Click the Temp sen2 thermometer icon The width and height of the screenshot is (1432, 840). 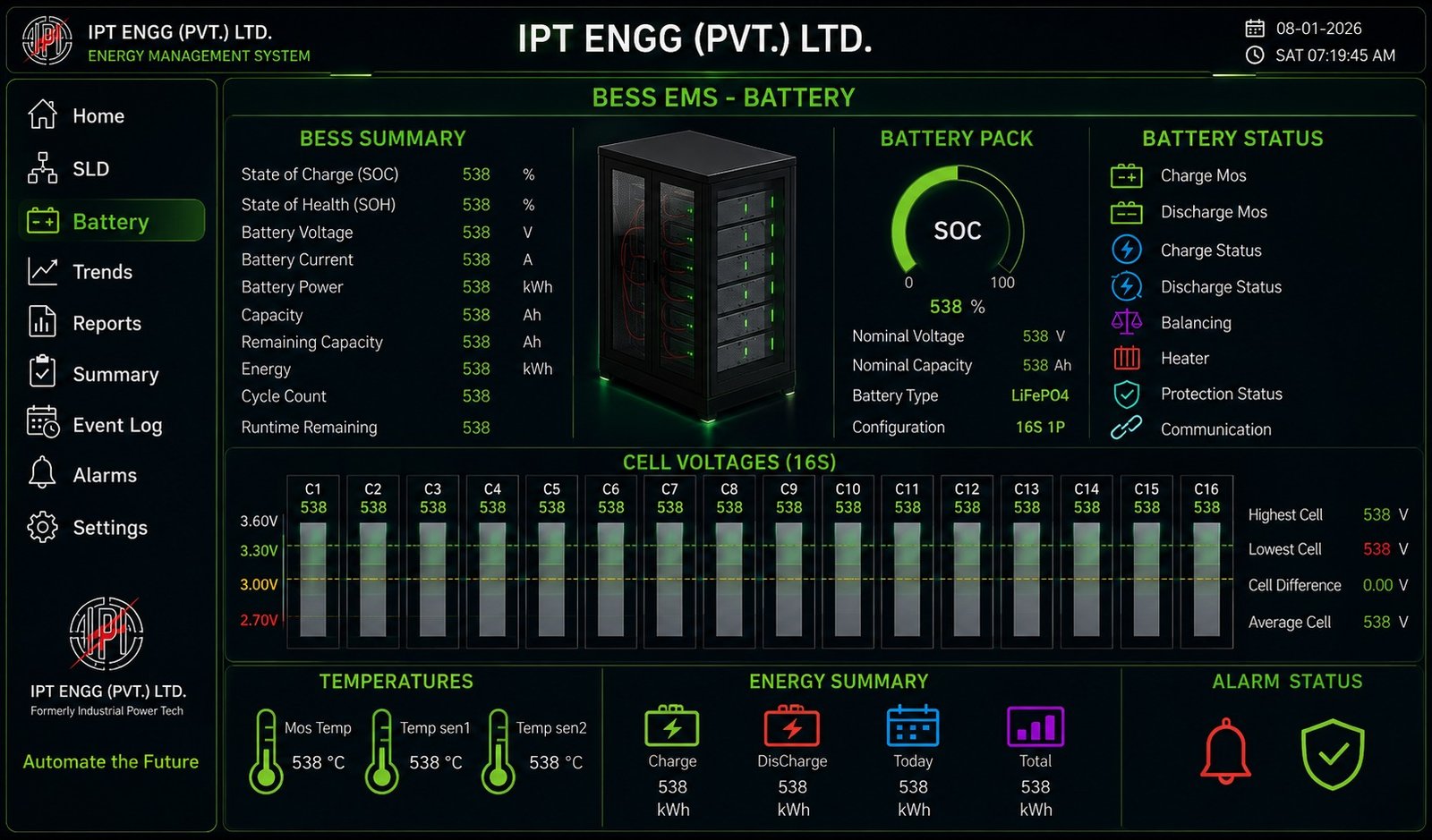[499, 751]
